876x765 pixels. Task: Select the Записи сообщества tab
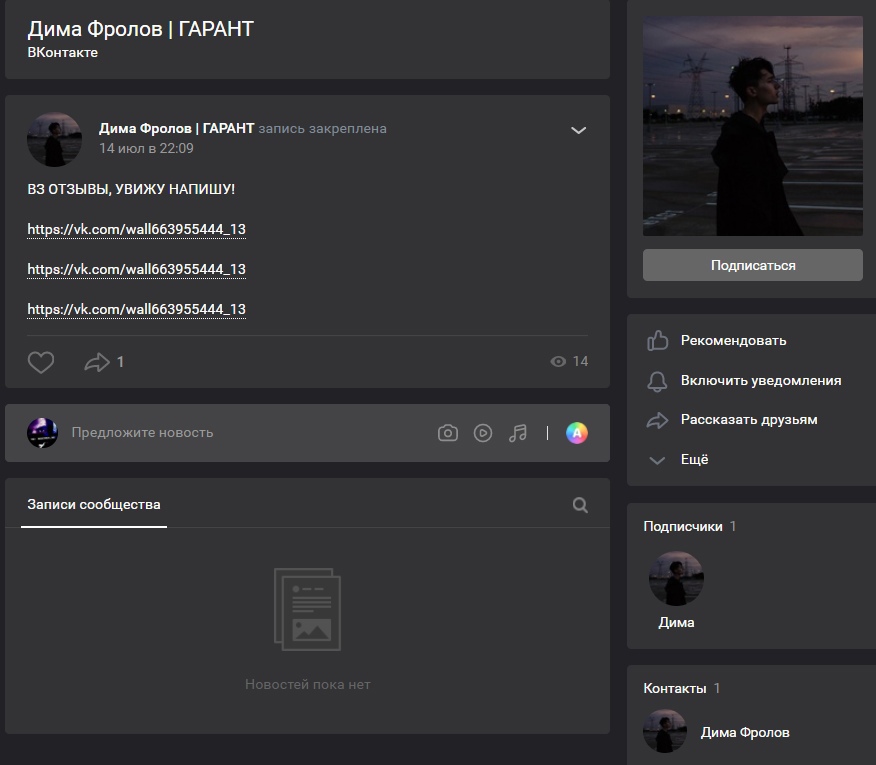[94, 505]
